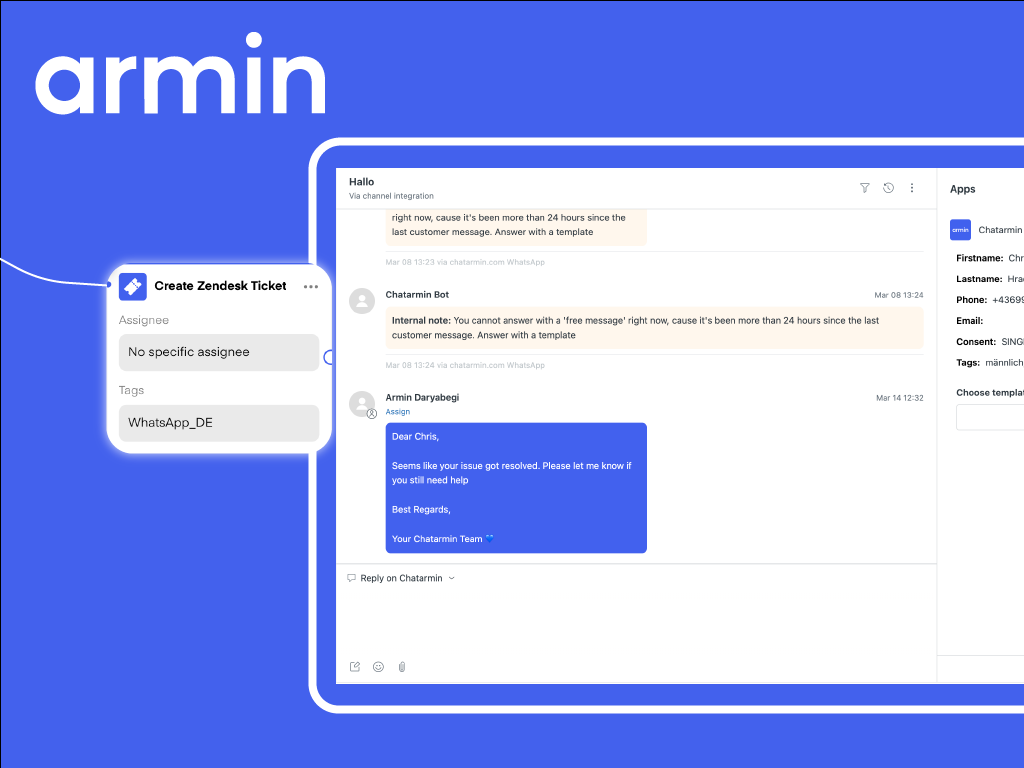Click the Mar 14 12:32 timestamp
Image resolution: width=1024 pixels, height=768 pixels.
pos(899,398)
